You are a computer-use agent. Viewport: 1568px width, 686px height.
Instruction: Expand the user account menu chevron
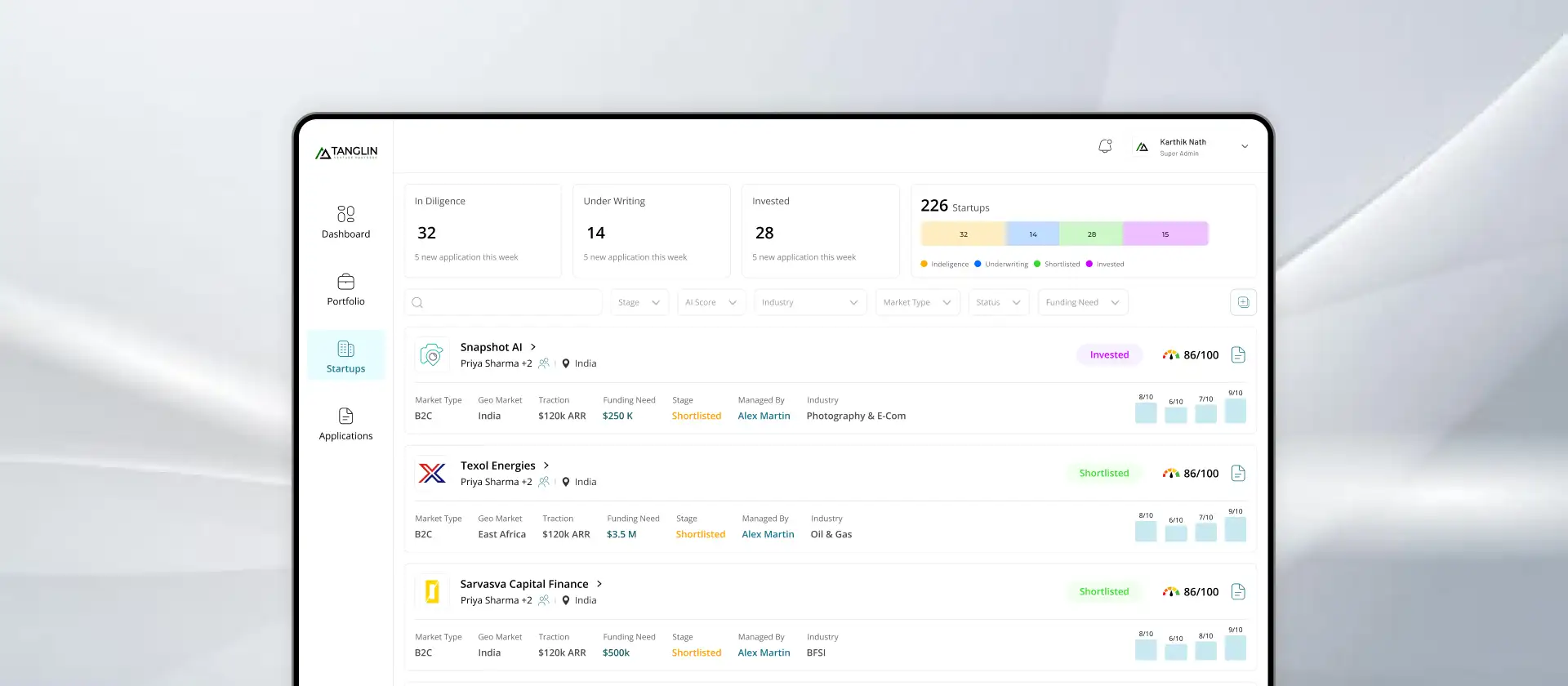tap(1245, 147)
